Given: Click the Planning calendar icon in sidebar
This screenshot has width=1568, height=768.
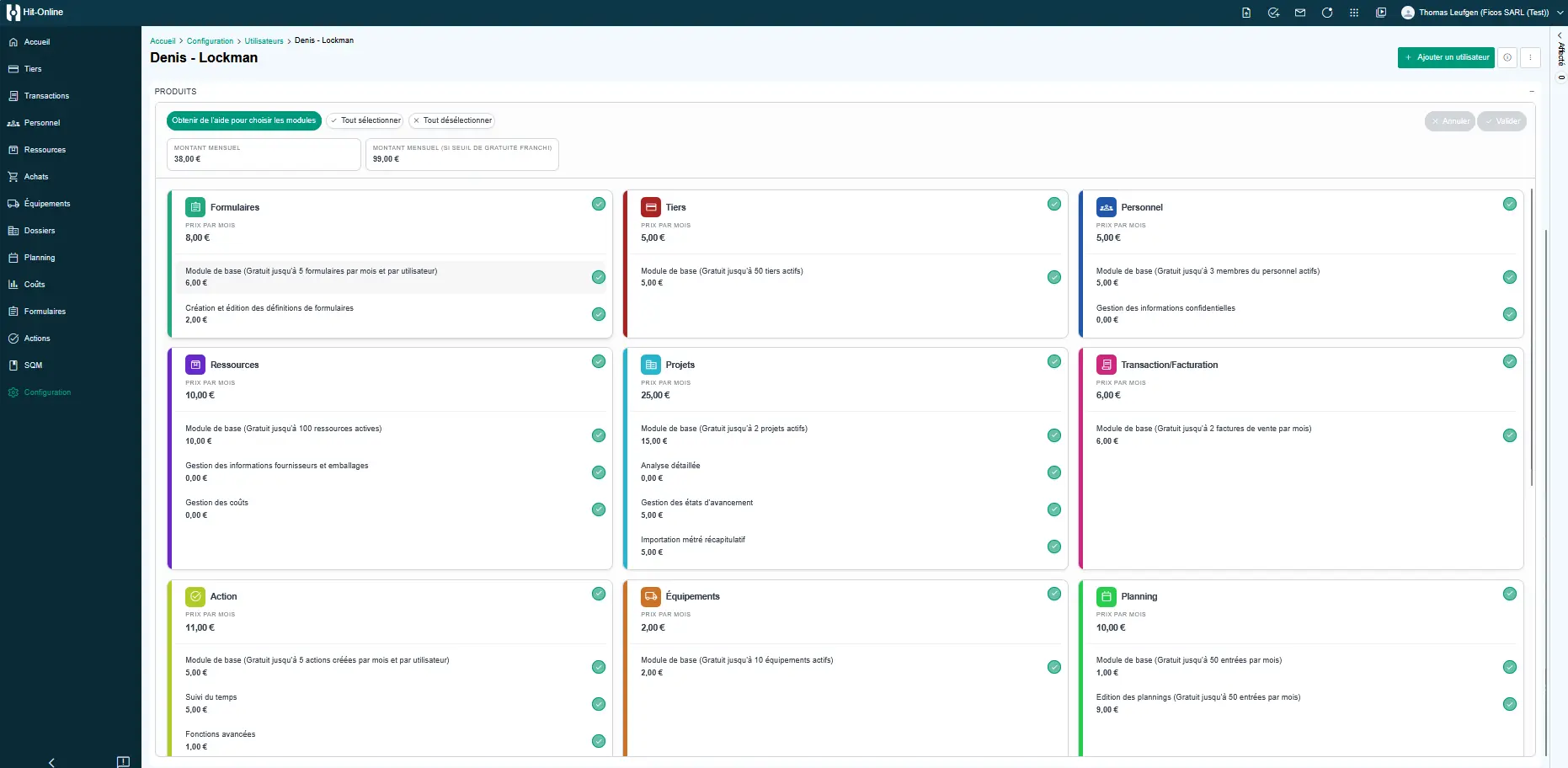Looking at the screenshot, I should (x=13, y=258).
